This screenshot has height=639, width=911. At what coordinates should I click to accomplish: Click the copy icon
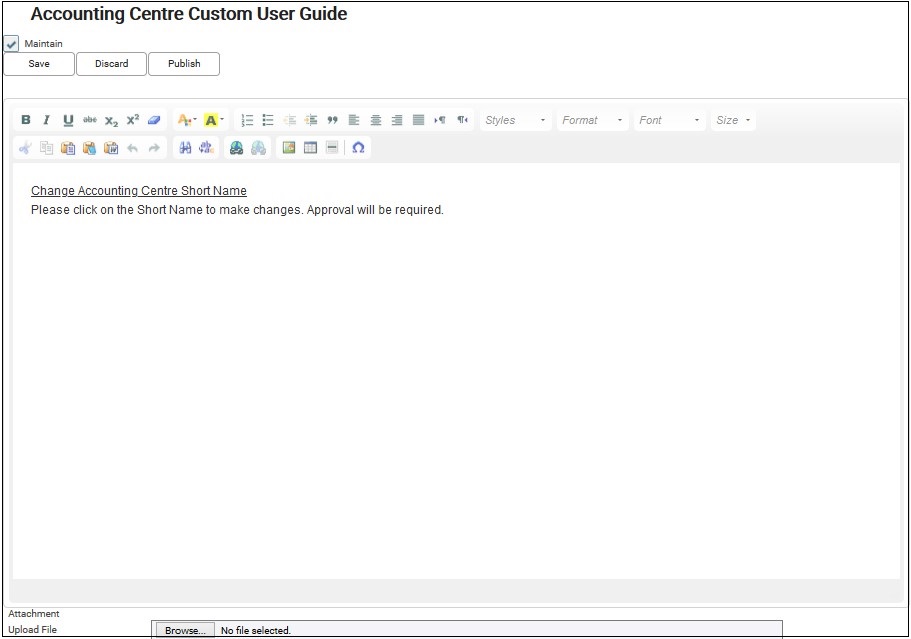coord(46,148)
